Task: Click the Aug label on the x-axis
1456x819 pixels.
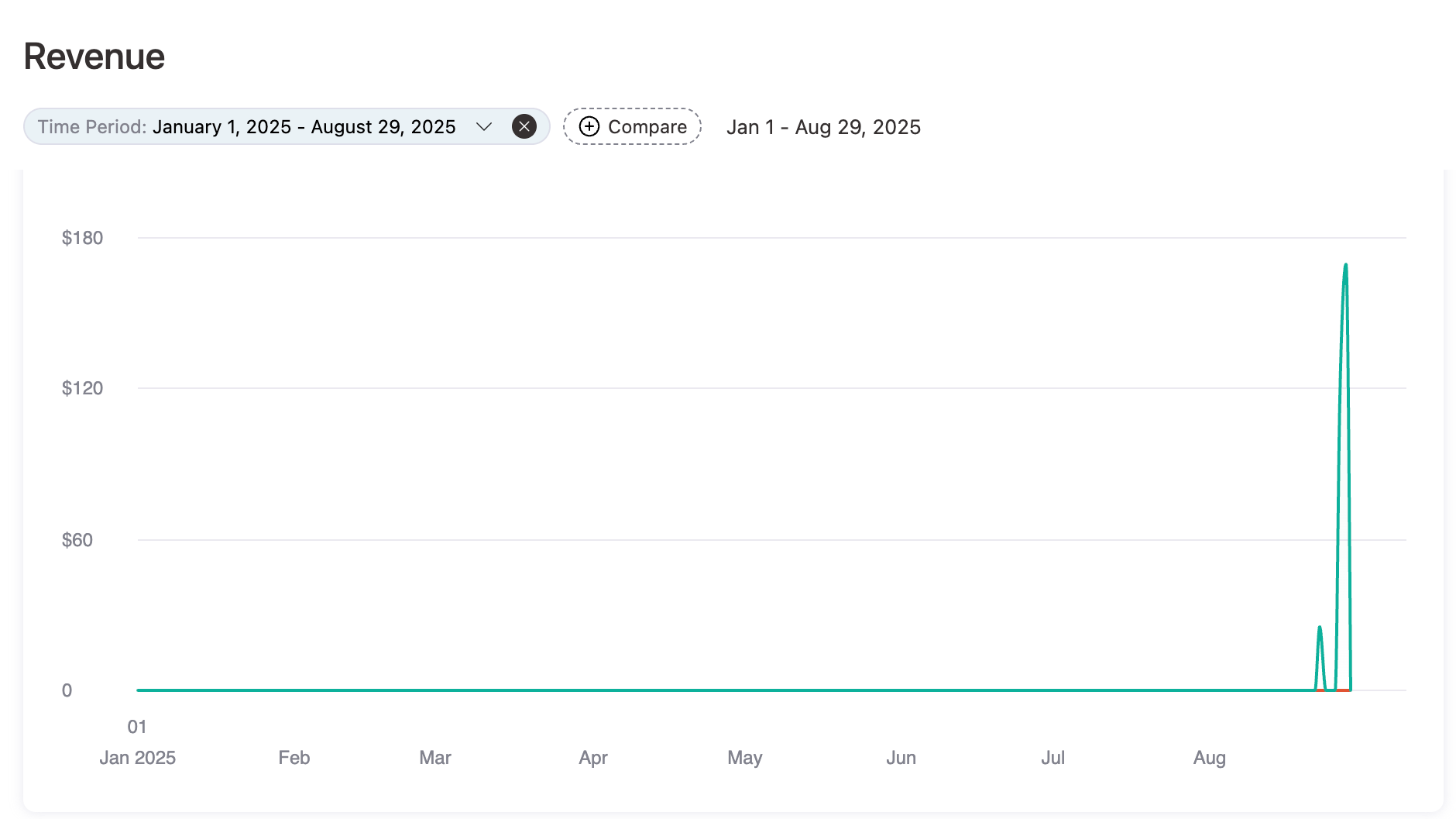Action: click(x=1210, y=758)
